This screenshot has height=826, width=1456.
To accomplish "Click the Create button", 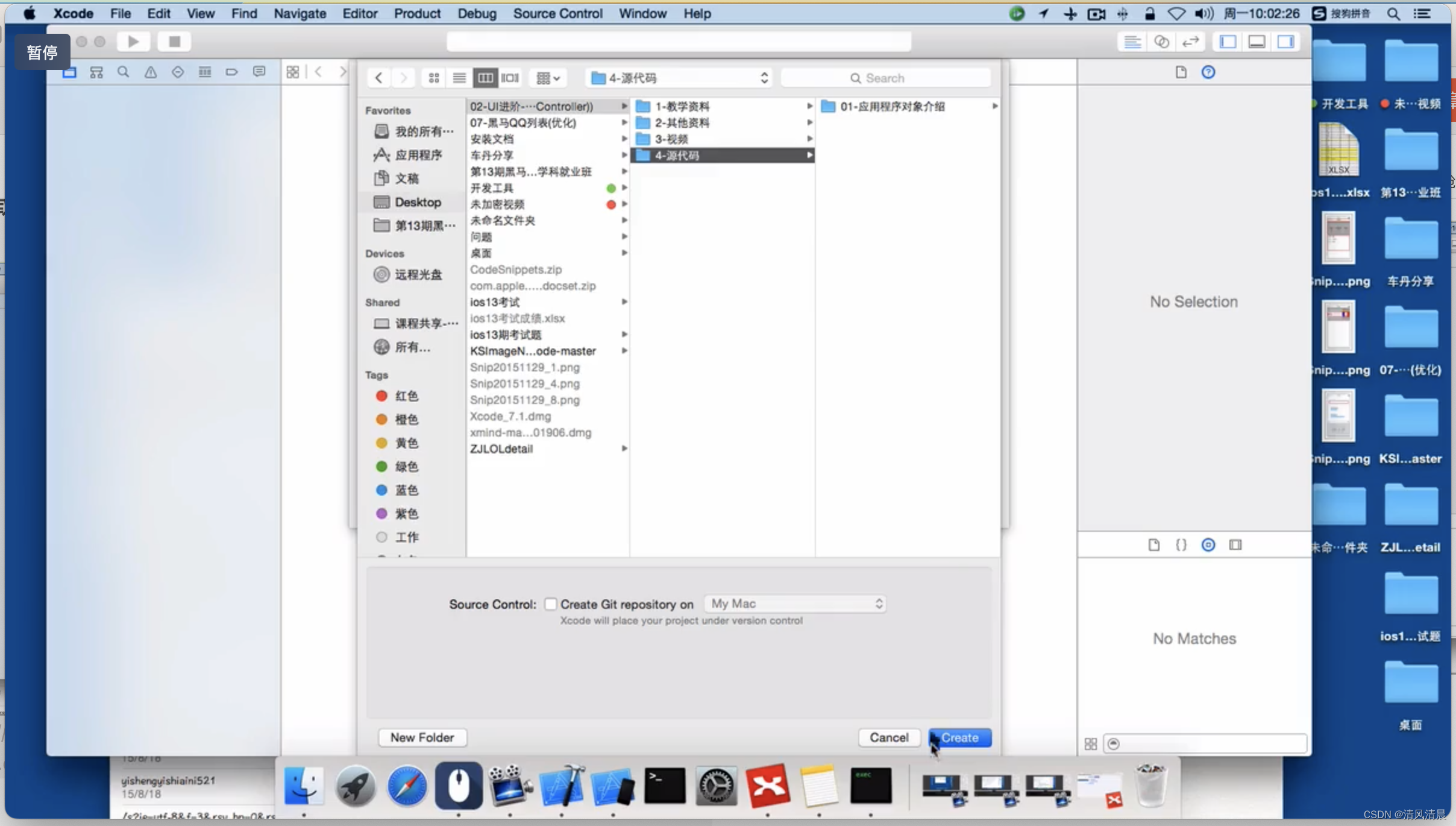I will 960,737.
